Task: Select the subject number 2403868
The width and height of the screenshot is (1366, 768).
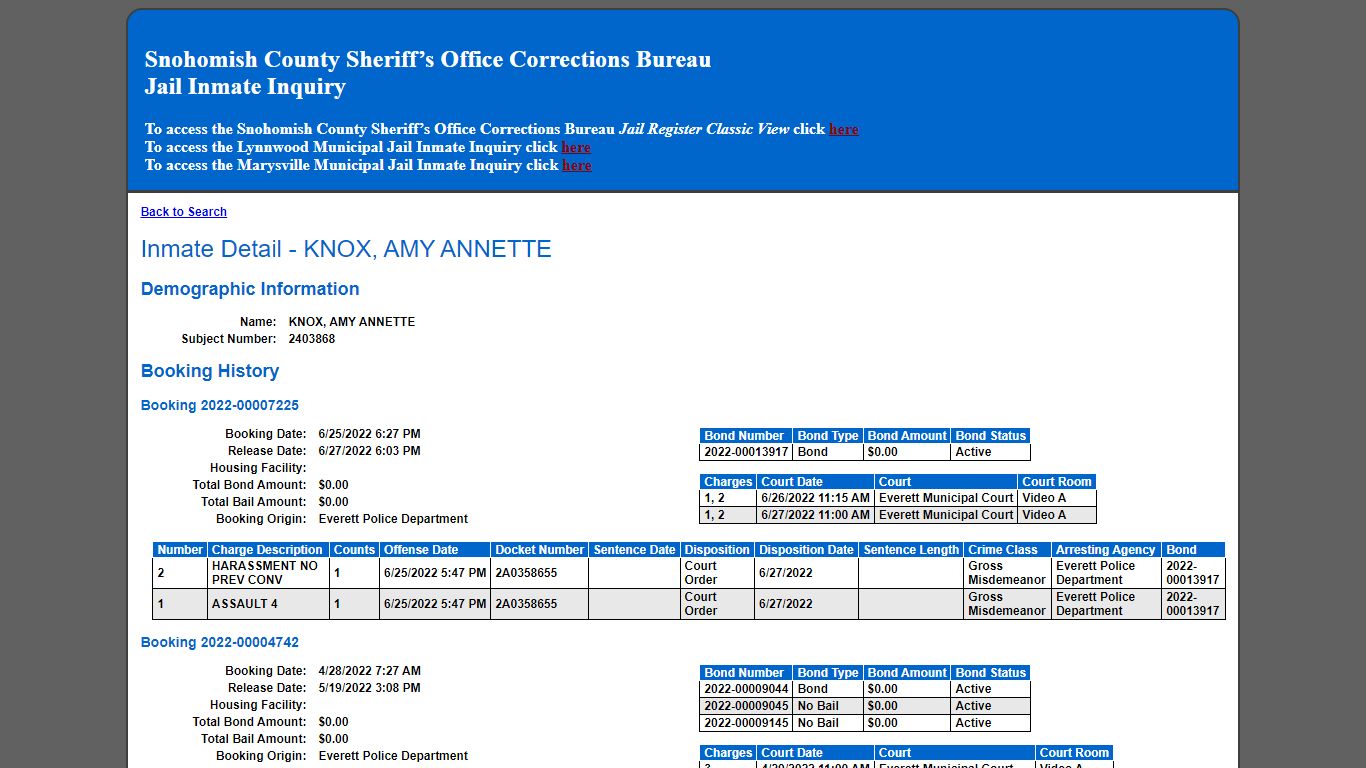Action: (312, 339)
